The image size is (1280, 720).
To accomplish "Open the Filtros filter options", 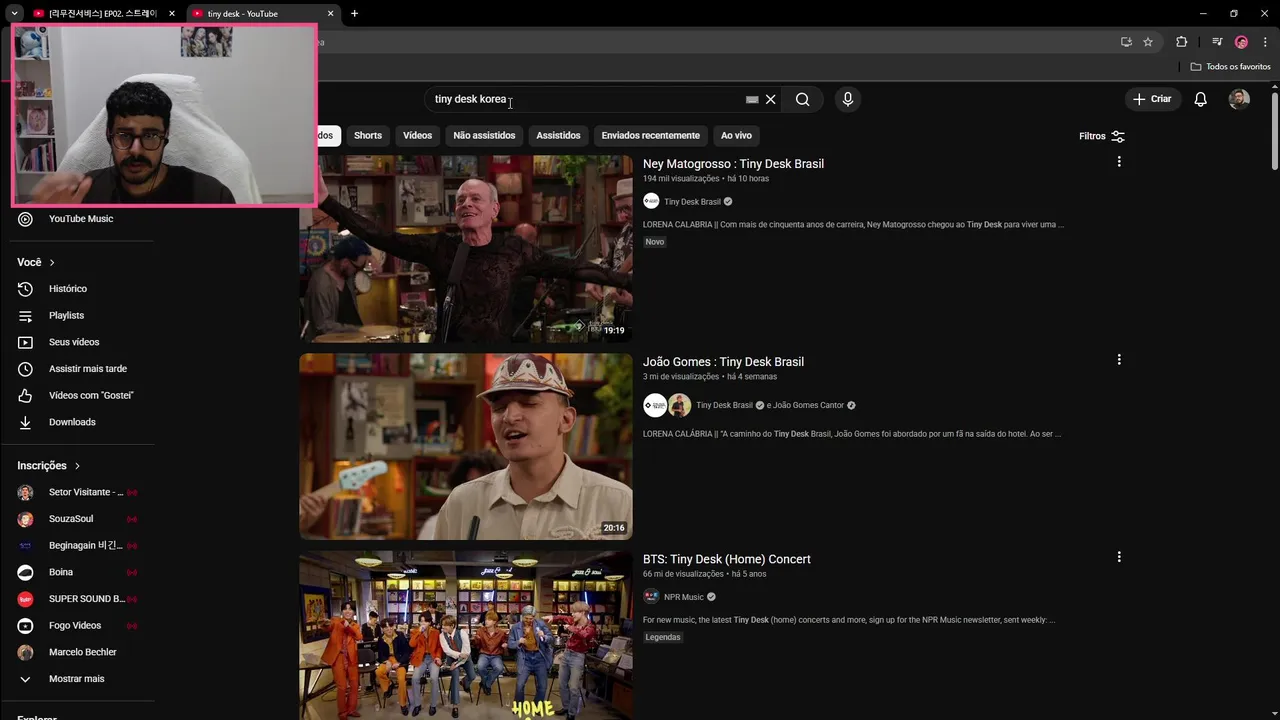I will [1102, 136].
